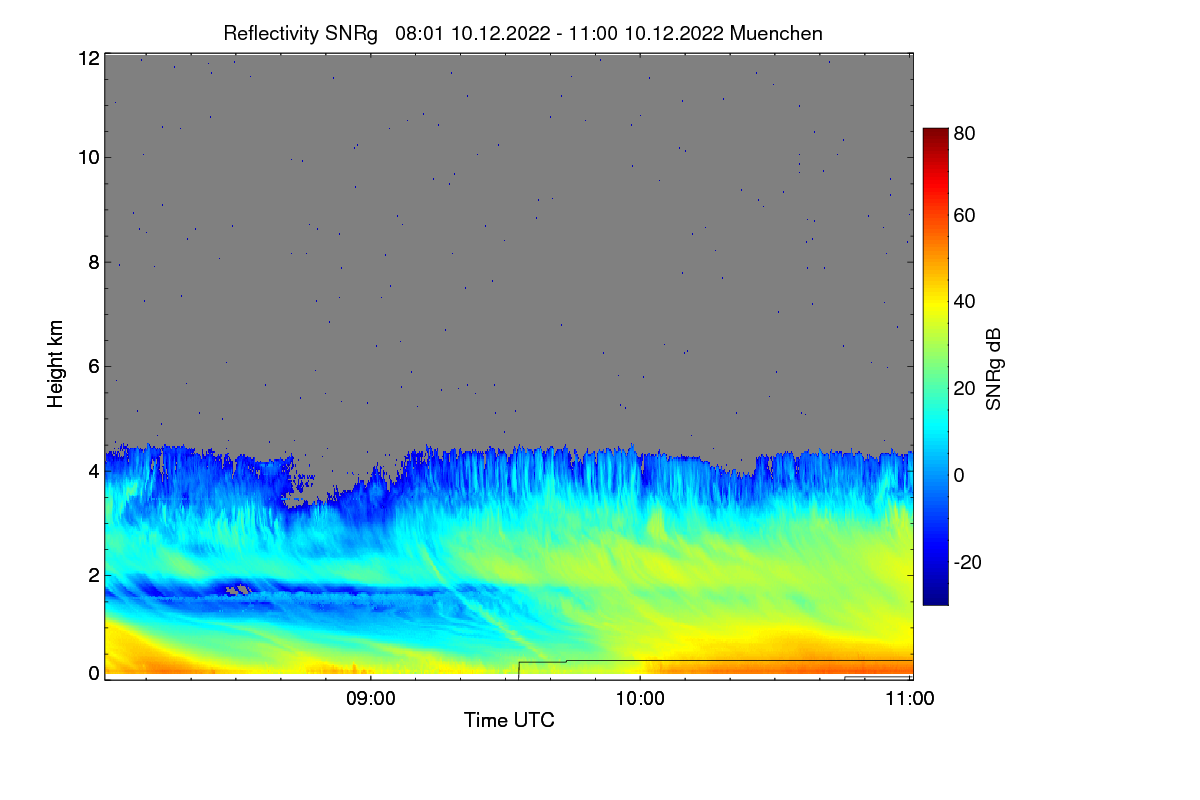Click the 'Height km' axis label
The width and height of the screenshot is (1200, 800).
pos(55,364)
